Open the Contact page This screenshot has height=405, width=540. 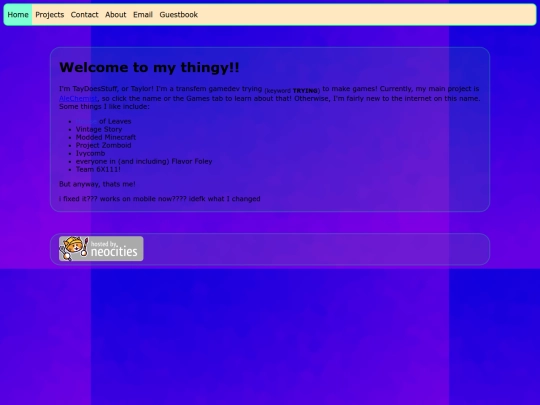84,15
